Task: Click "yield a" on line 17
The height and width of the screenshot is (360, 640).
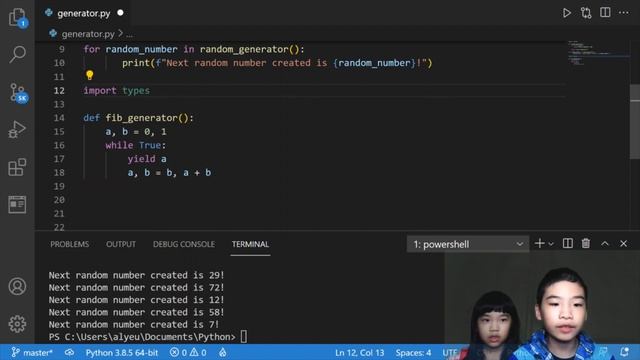Action: [x=147, y=159]
